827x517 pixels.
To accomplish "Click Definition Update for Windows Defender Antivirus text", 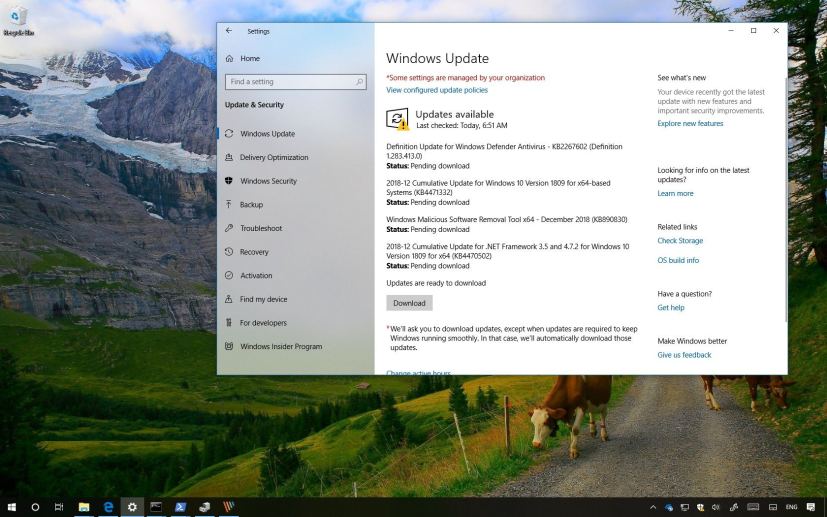I will [504, 151].
